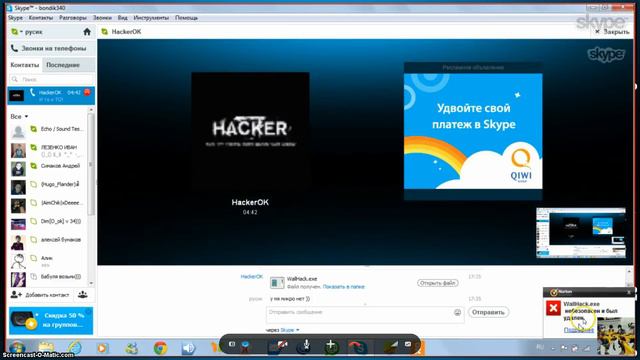End call via red button in HackerOK row

coord(87,93)
